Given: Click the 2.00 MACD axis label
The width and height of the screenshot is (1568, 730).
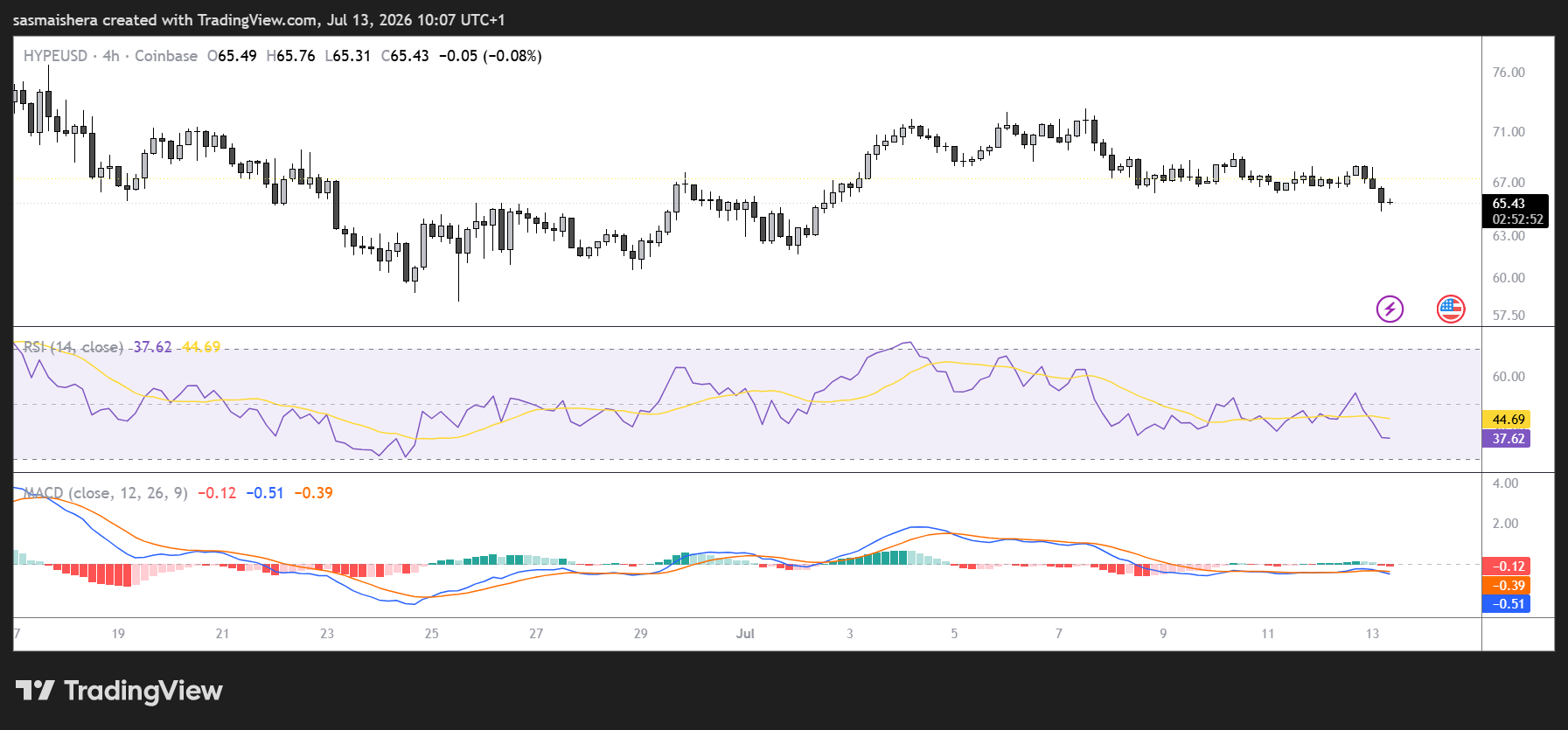Looking at the screenshot, I should tap(1505, 524).
